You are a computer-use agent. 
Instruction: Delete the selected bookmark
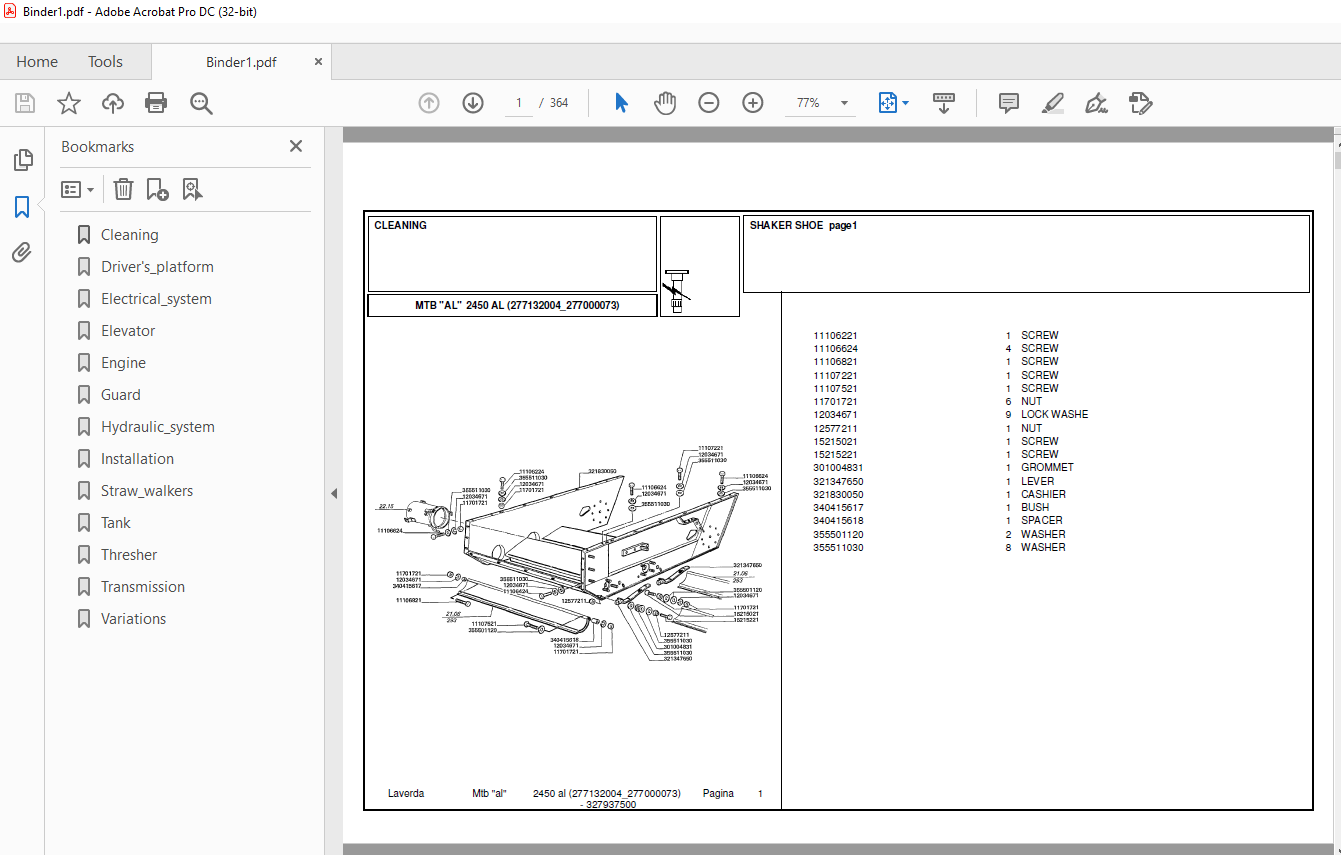[x=123, y=189]
